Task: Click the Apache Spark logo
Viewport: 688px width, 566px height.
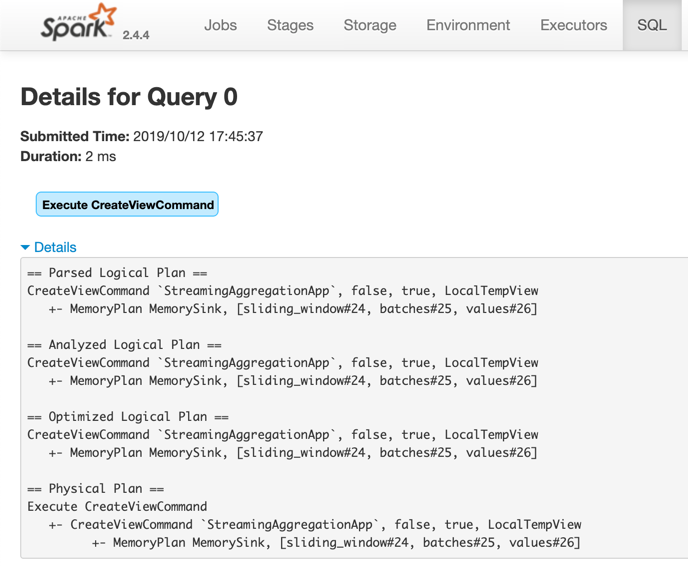Action: 78,23
